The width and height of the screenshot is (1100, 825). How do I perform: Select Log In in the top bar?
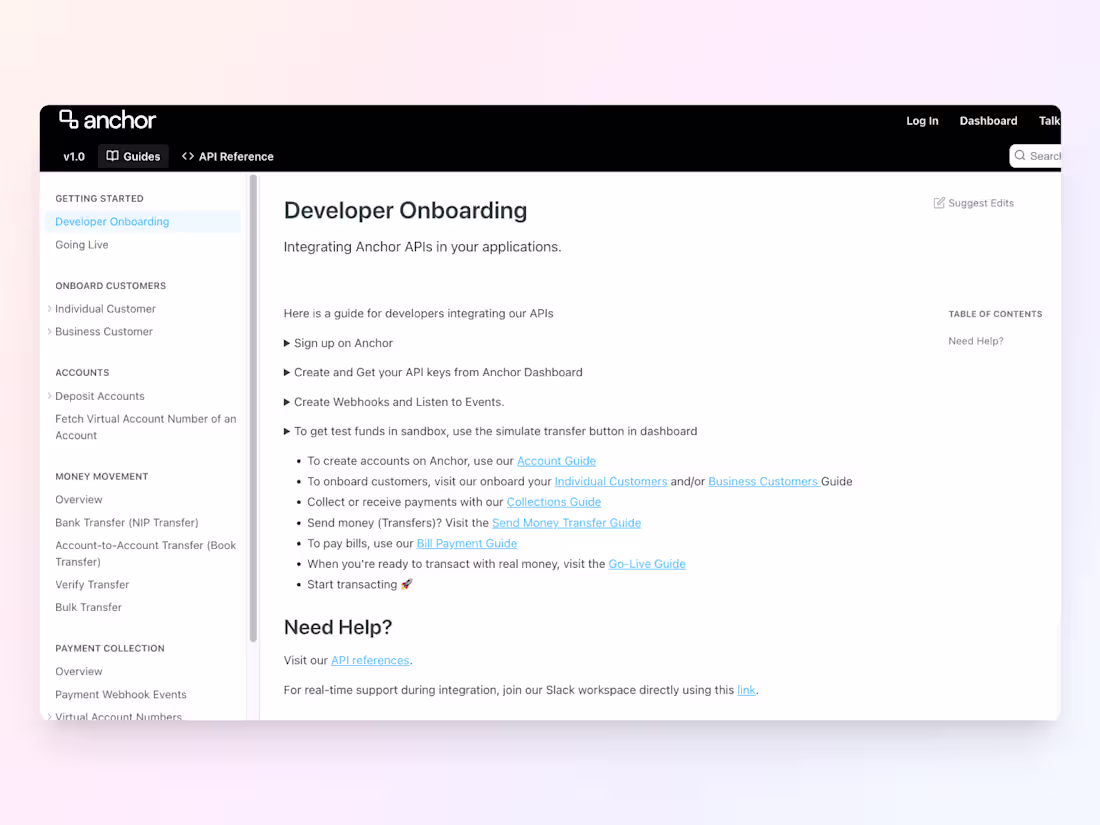(922, 120)
